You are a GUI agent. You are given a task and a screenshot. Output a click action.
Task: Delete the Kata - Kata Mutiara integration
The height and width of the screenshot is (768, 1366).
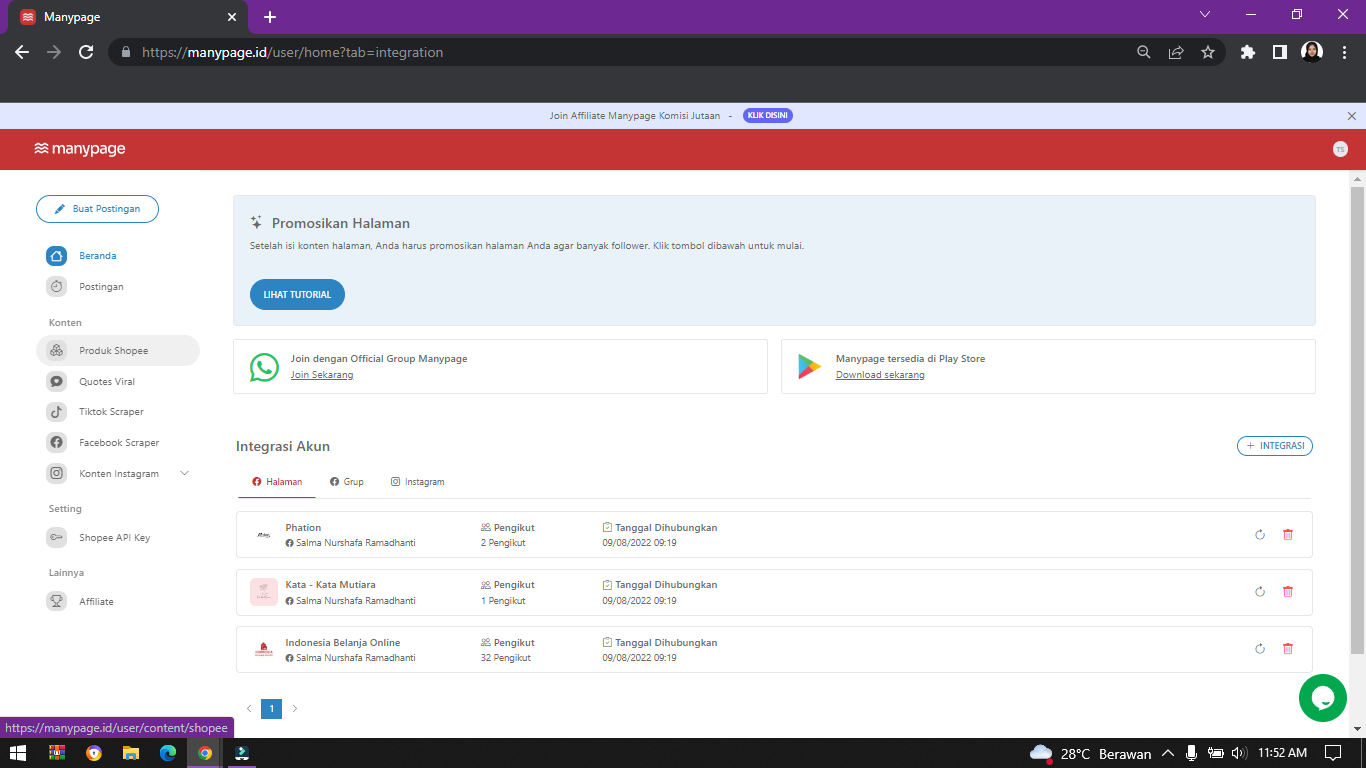[x=1288, y=592]
